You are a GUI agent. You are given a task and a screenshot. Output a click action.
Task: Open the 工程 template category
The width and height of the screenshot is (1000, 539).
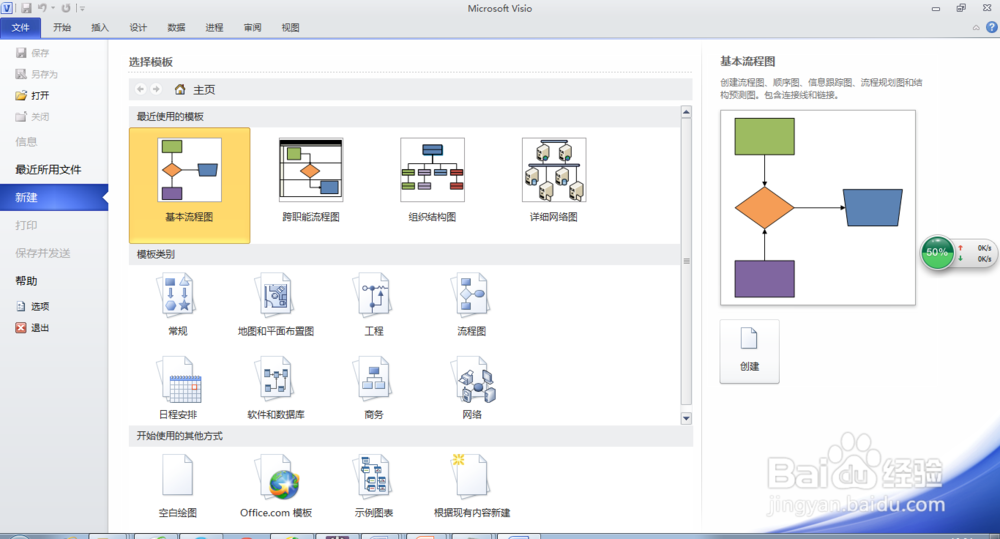pyautogui.click(x=374, y=304)
